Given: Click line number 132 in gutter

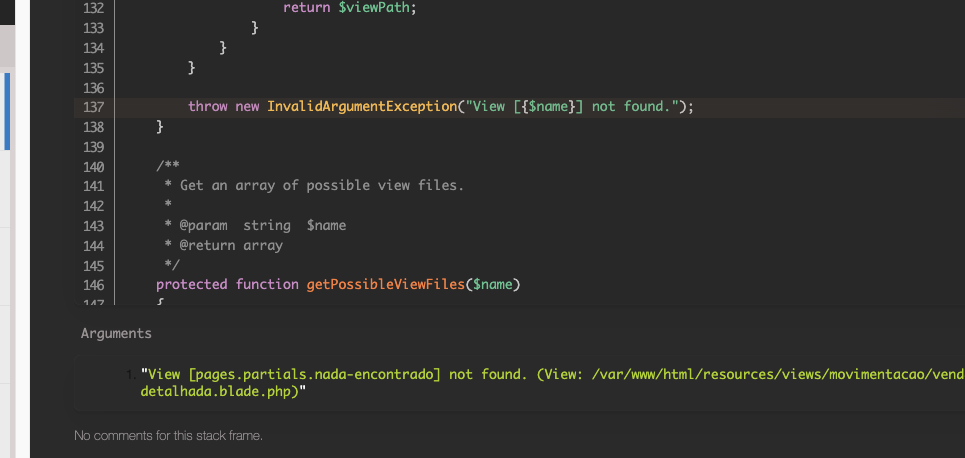Looking at the screenshot, I should coord(94,7).
